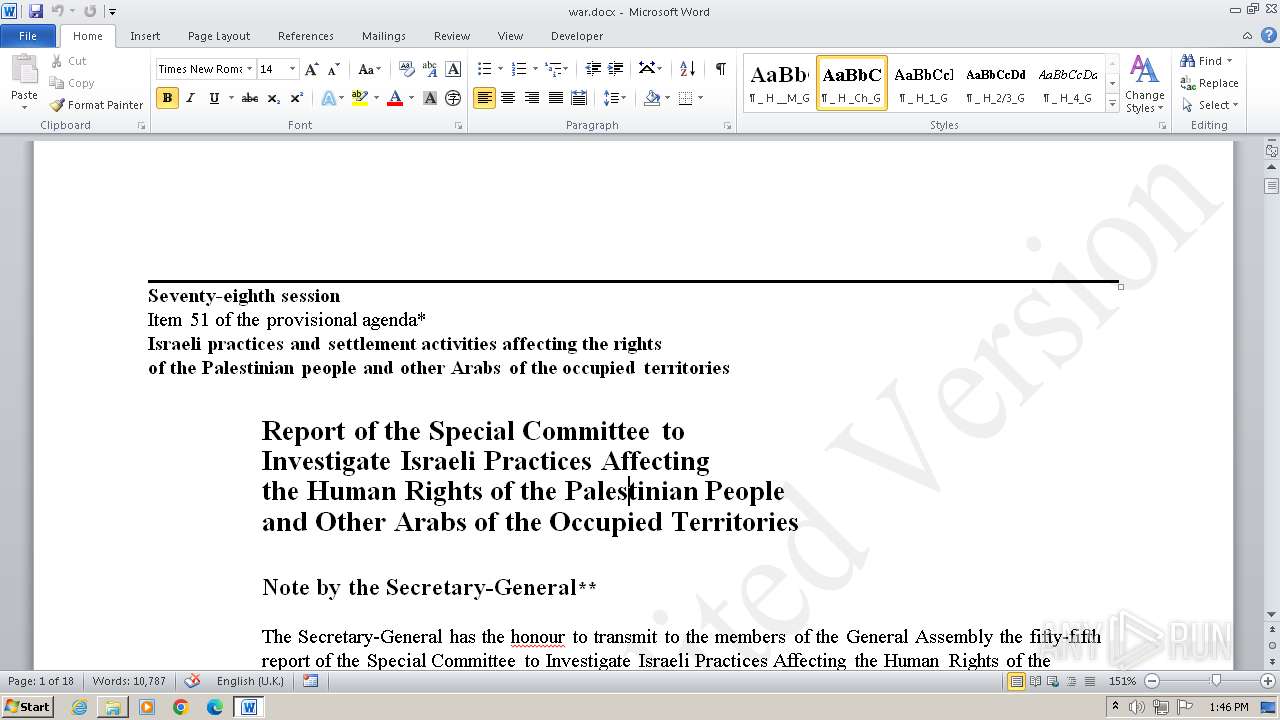The width and height of the screenshot is (1280, 720).
Task: Click the Numbering list icon
Action: (518, 69)
